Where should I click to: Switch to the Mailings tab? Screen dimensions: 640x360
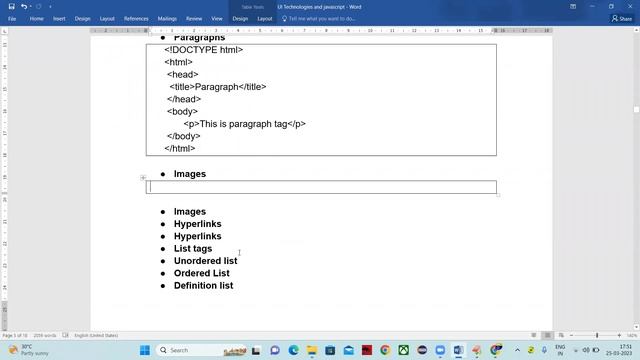[x=167, y=19]
